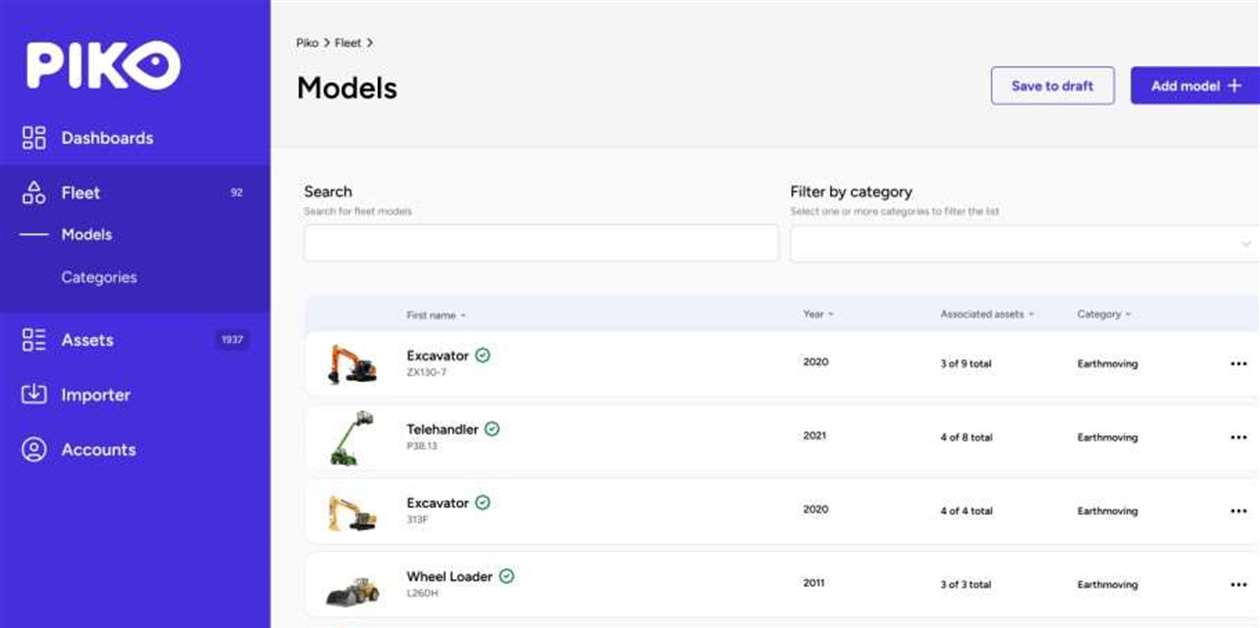Switch to the Categories section
This screenshot has height=628, width=1260.
tap(98, 276)
